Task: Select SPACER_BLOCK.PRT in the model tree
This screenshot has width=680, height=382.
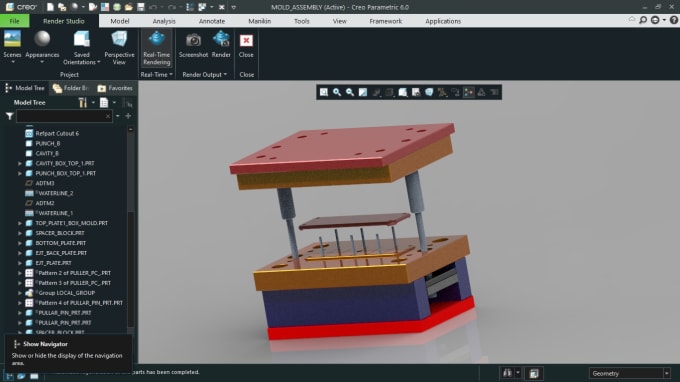Action: [x=60, y=233]
